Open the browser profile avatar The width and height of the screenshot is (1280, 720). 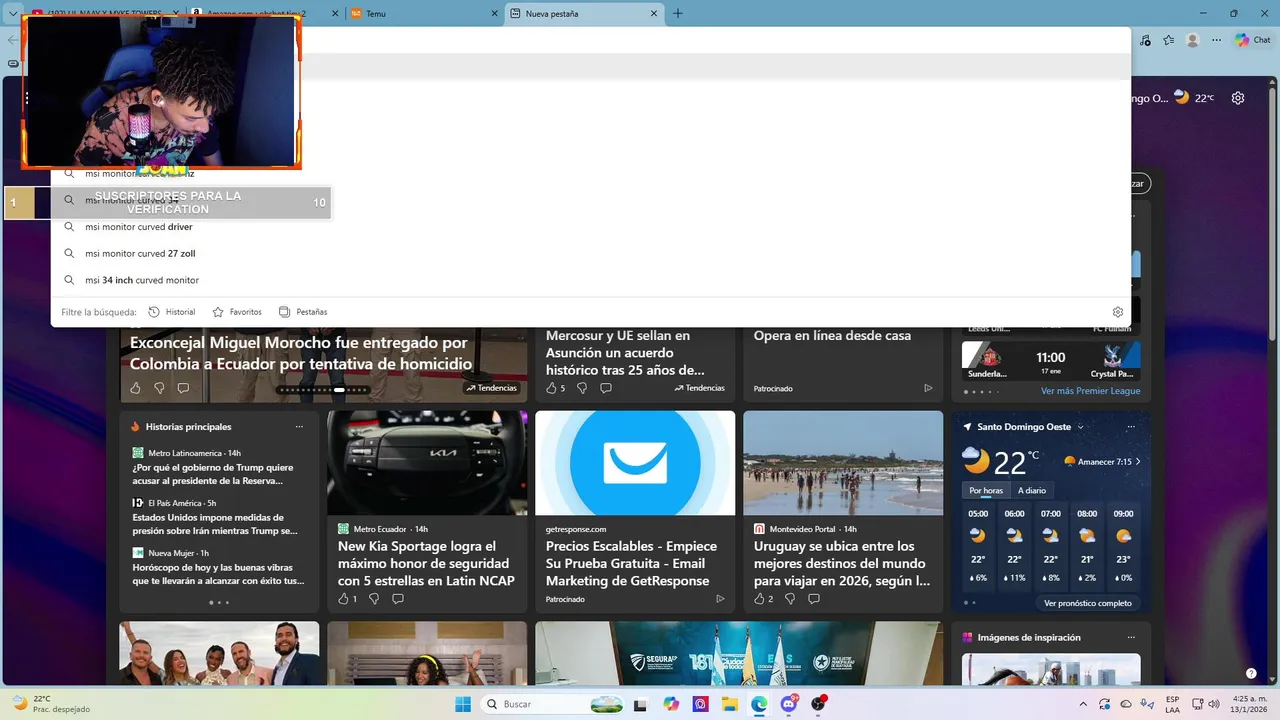[x=1192, y=40]
